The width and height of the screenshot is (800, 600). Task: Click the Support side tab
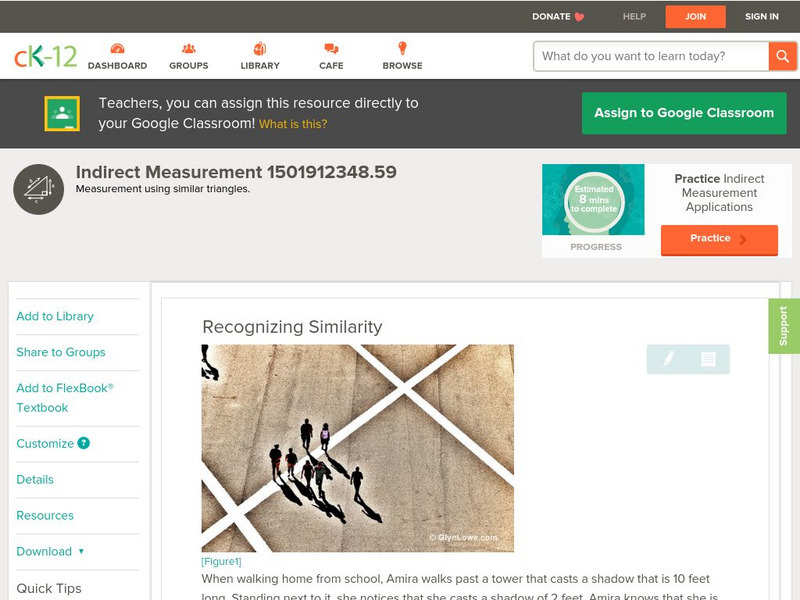click(784, 326)
